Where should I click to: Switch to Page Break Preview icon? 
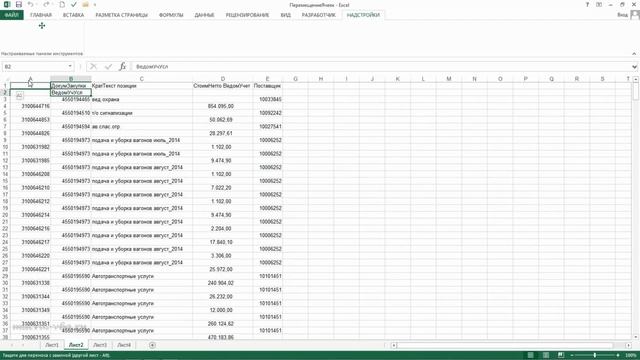point(561,355)
